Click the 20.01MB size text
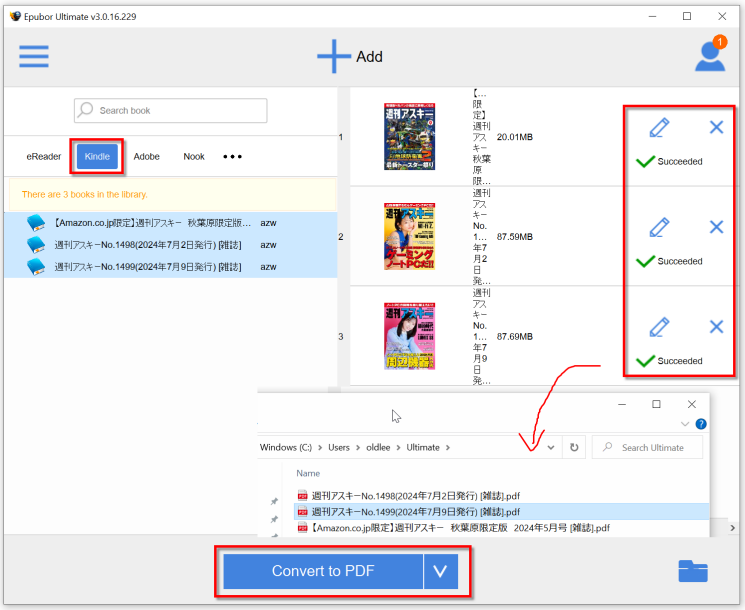745x610 pixels. 515,137
